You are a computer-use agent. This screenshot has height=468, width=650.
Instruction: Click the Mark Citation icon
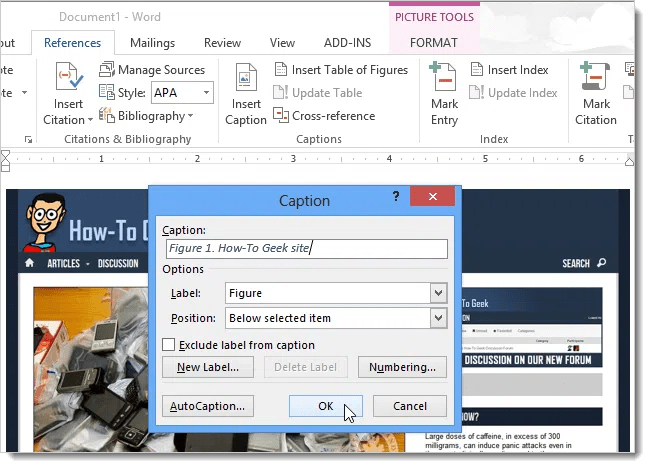click(x=595, y=77)
